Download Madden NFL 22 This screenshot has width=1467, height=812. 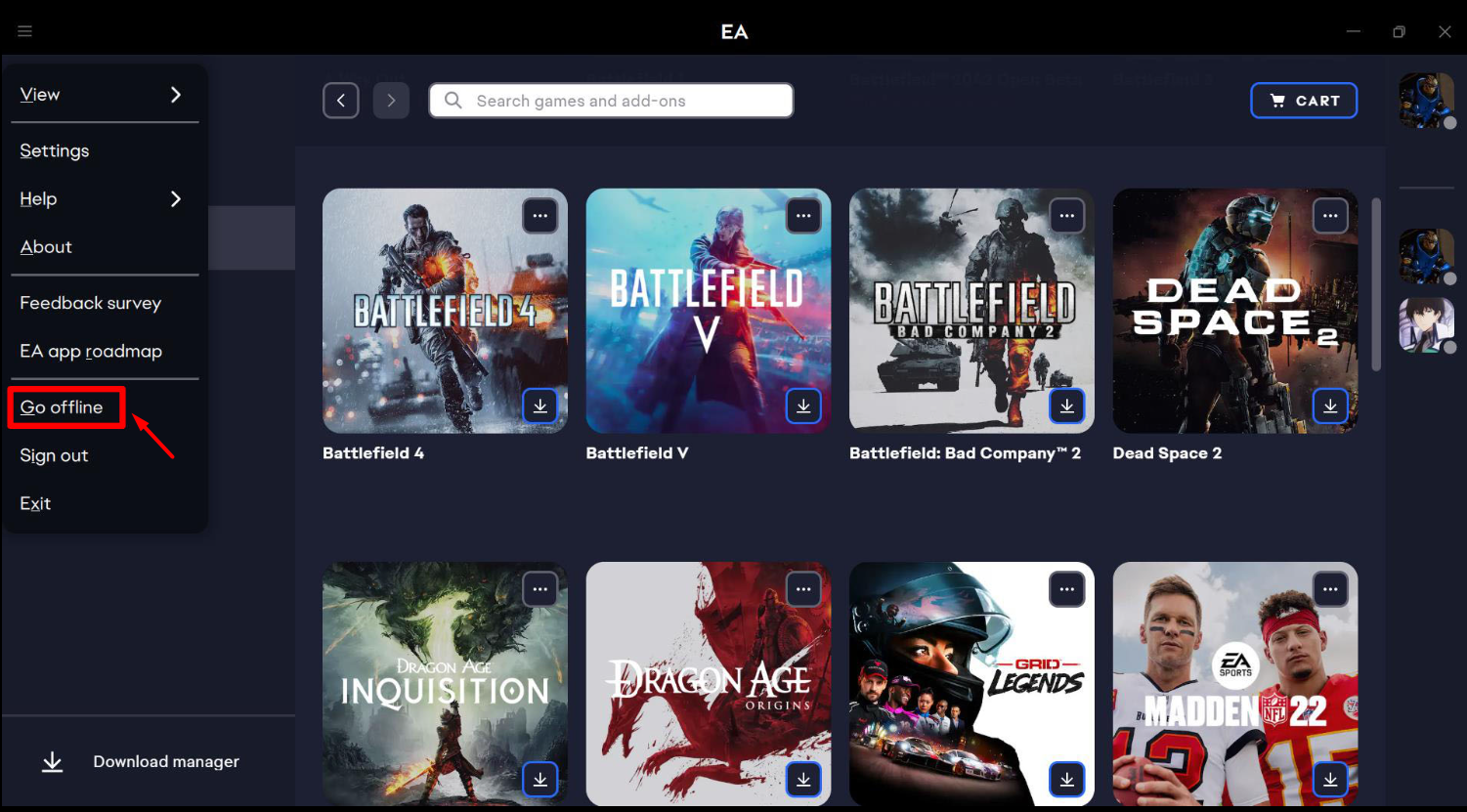1330,779
